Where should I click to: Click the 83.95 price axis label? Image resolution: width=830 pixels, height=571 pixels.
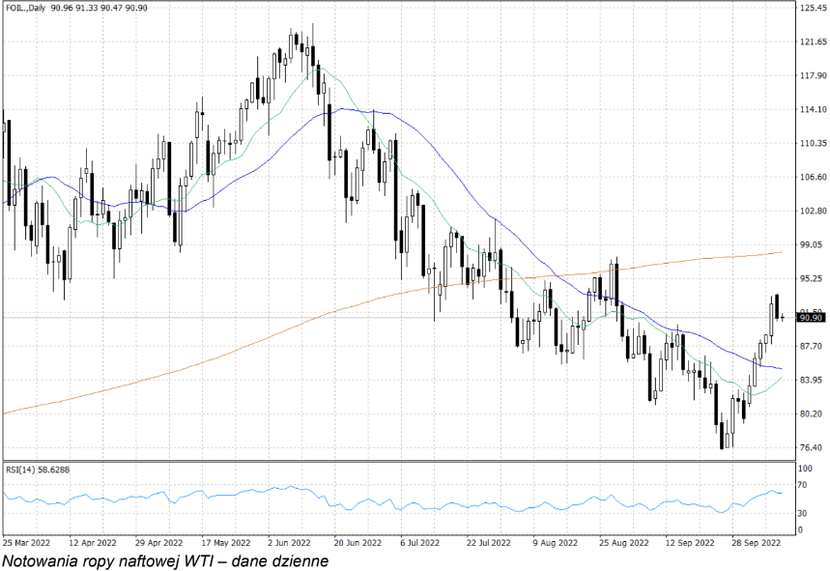click(x=812, y=380)
